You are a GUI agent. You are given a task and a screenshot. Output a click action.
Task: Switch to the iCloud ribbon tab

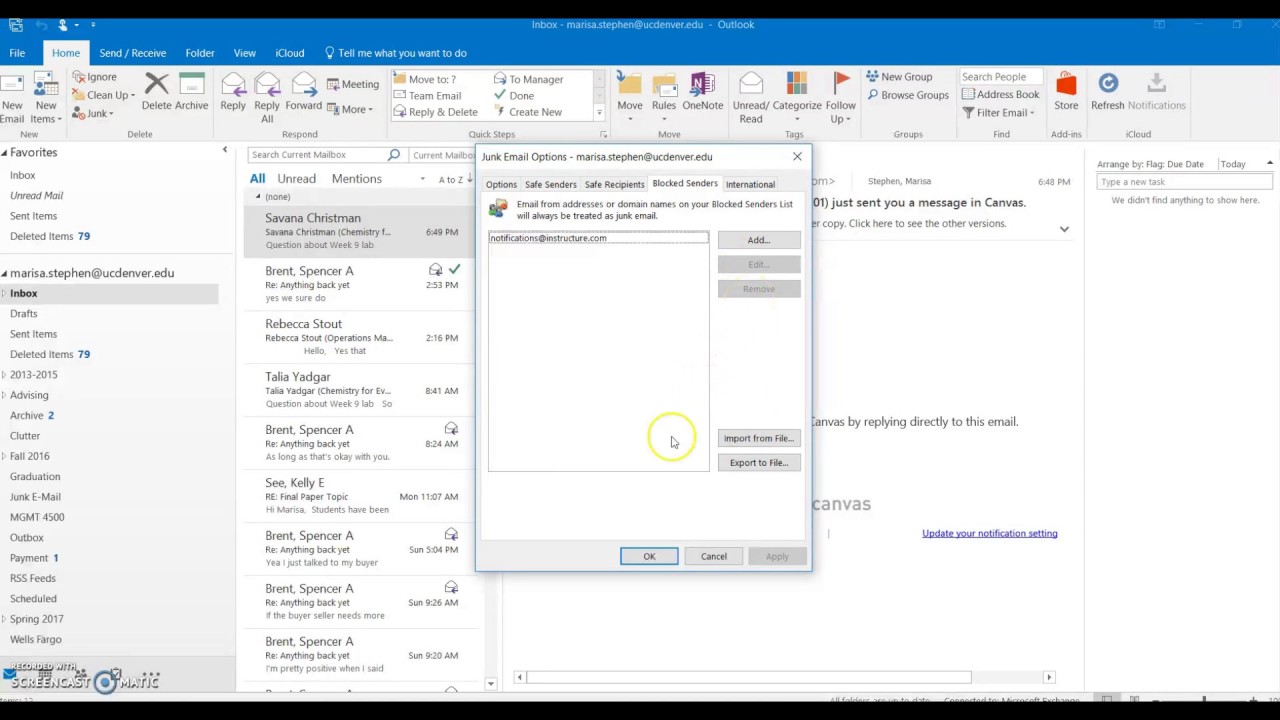click(290, 53)
